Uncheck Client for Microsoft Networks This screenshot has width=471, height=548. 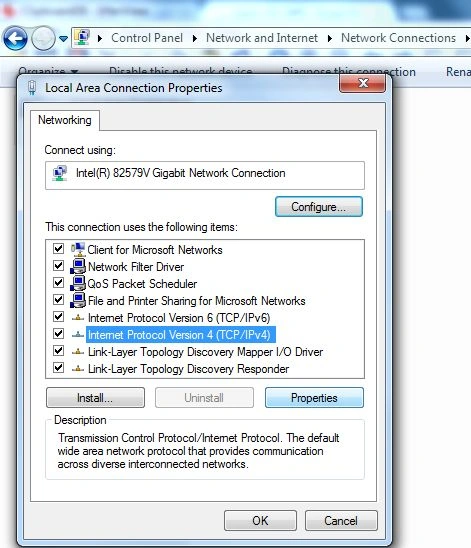(x=58, y=248)
